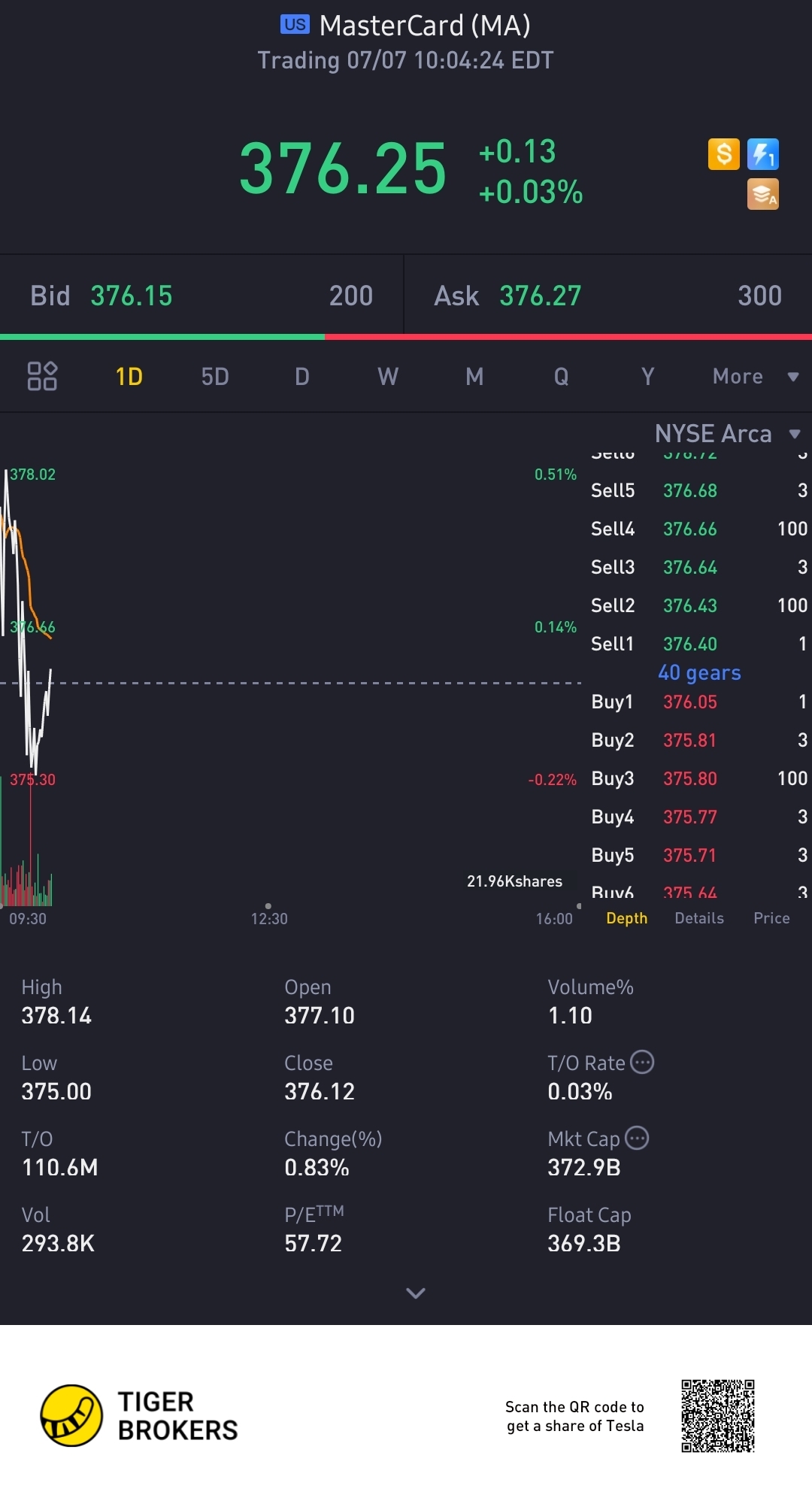
Task: Tap the Mkt Cap info icon
Action: [x=637, y=1138]
